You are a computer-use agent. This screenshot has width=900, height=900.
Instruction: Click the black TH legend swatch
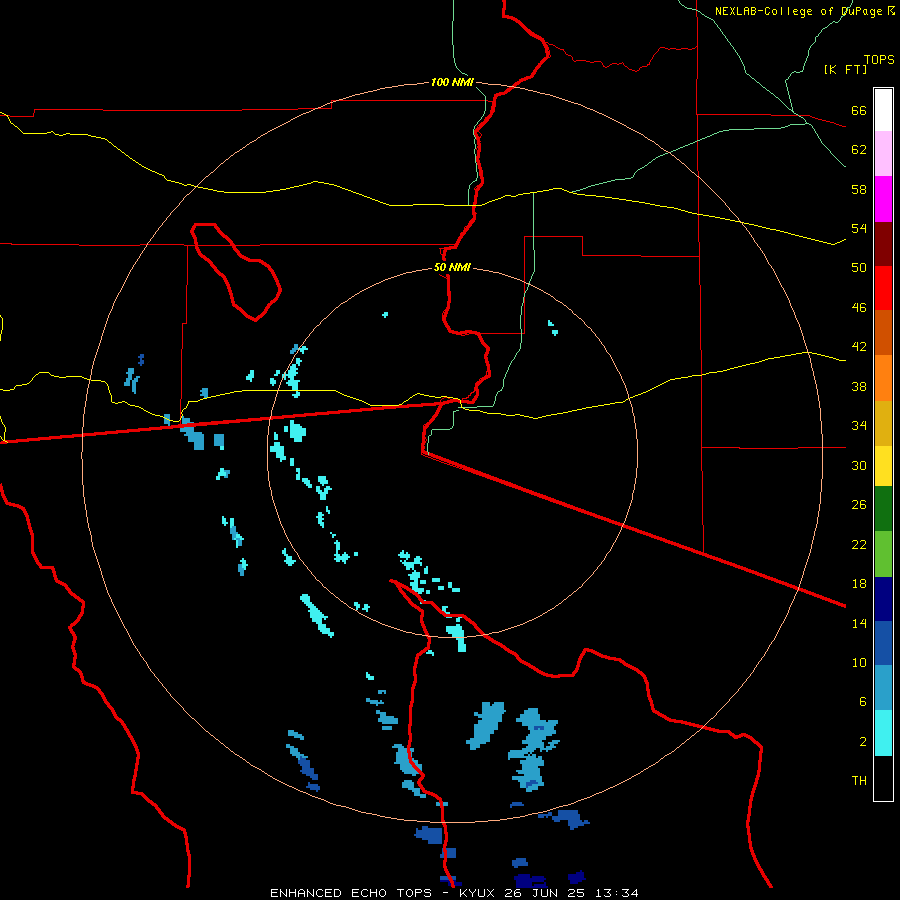(883, 778)
